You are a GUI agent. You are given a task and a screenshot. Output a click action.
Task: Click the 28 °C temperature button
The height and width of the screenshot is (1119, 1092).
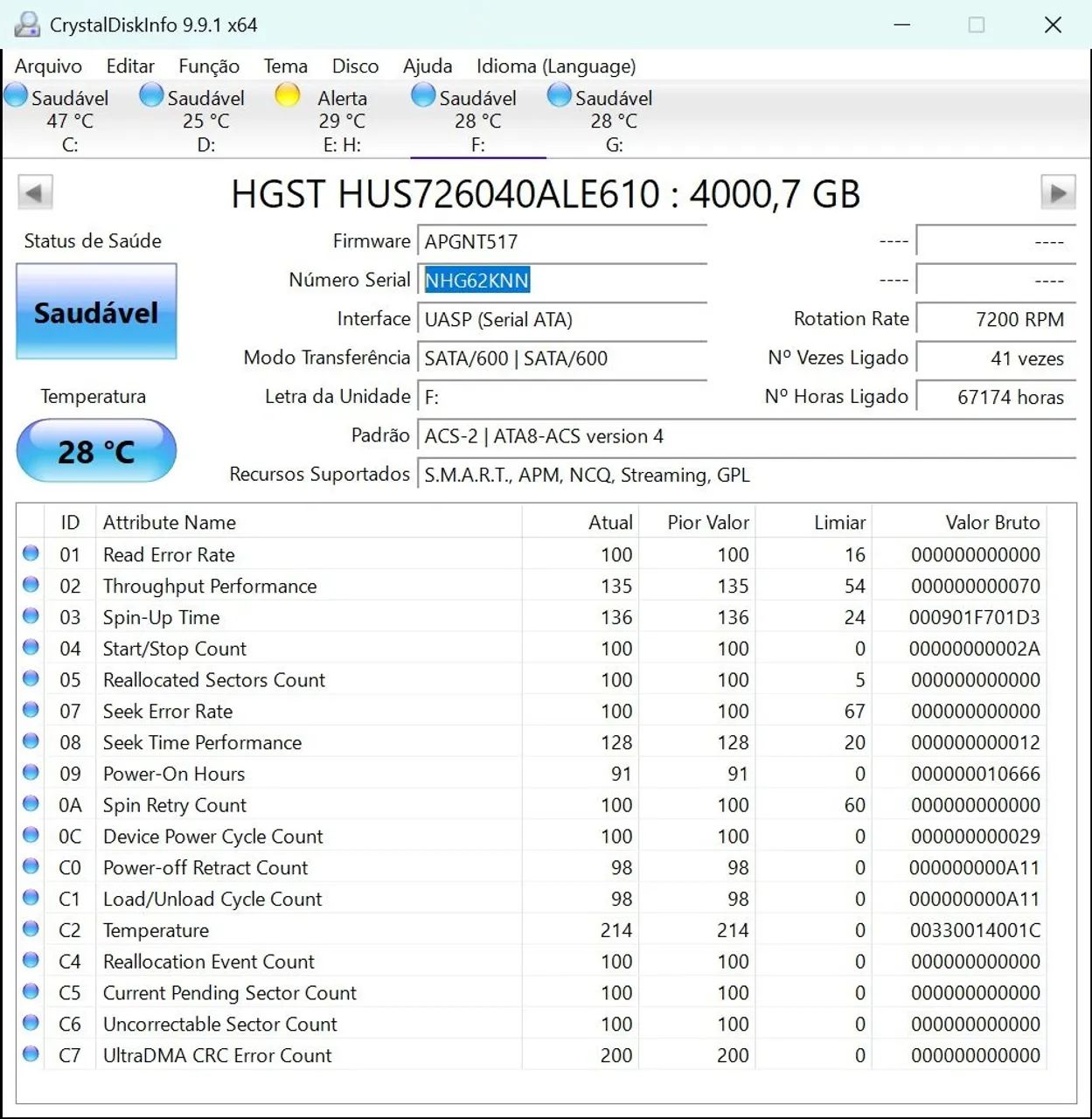pos(96,451)
